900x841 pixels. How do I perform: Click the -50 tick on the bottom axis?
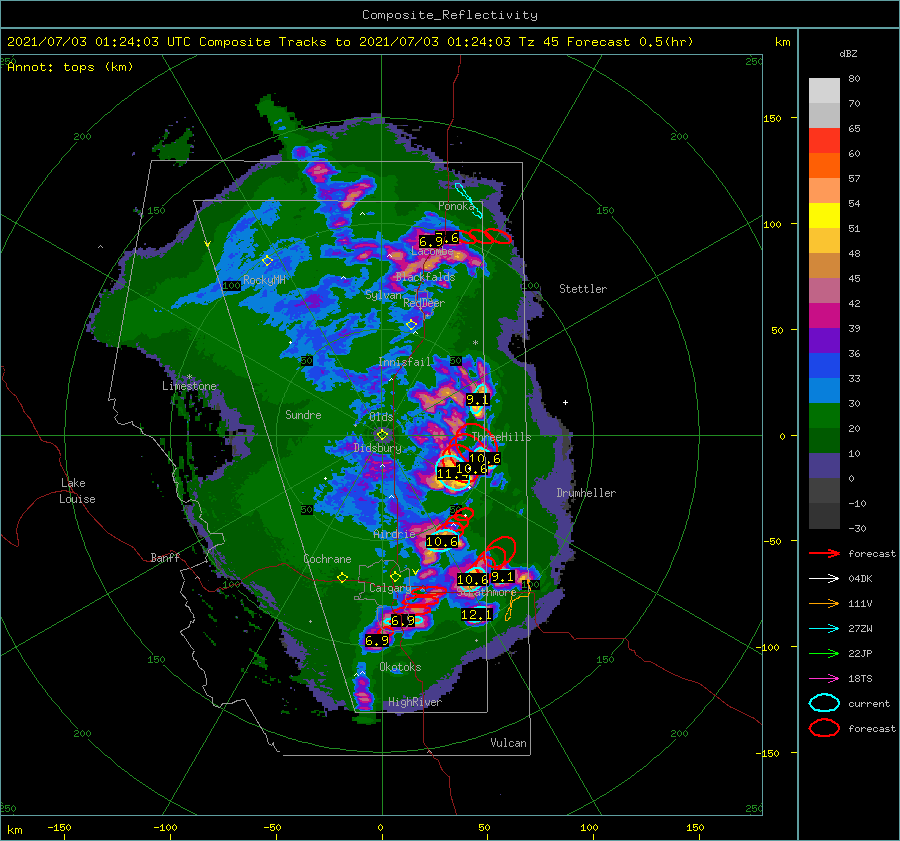click(x=272, y=827)
